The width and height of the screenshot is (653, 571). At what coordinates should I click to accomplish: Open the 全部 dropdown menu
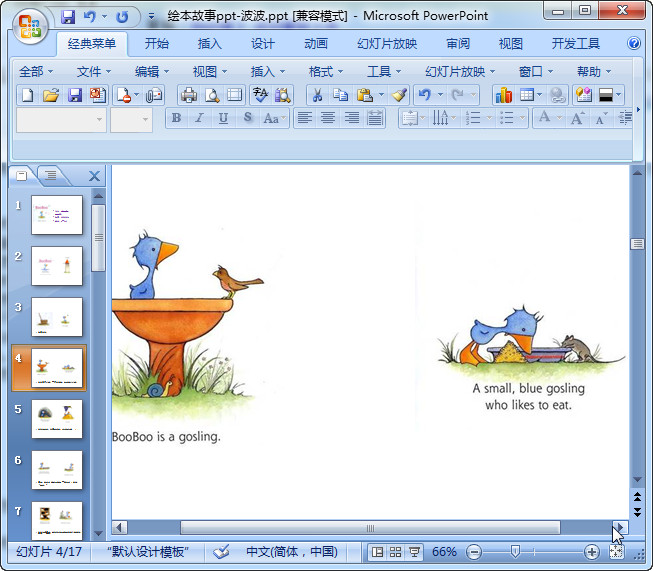pos(36,72)
